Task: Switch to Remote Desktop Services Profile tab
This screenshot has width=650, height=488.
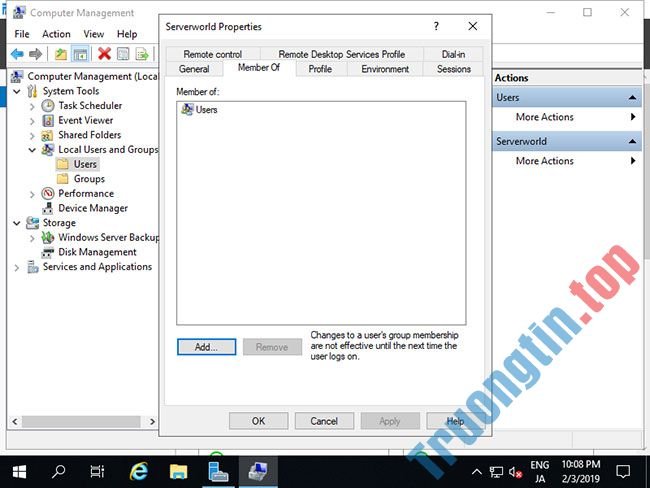Action: 342,54
